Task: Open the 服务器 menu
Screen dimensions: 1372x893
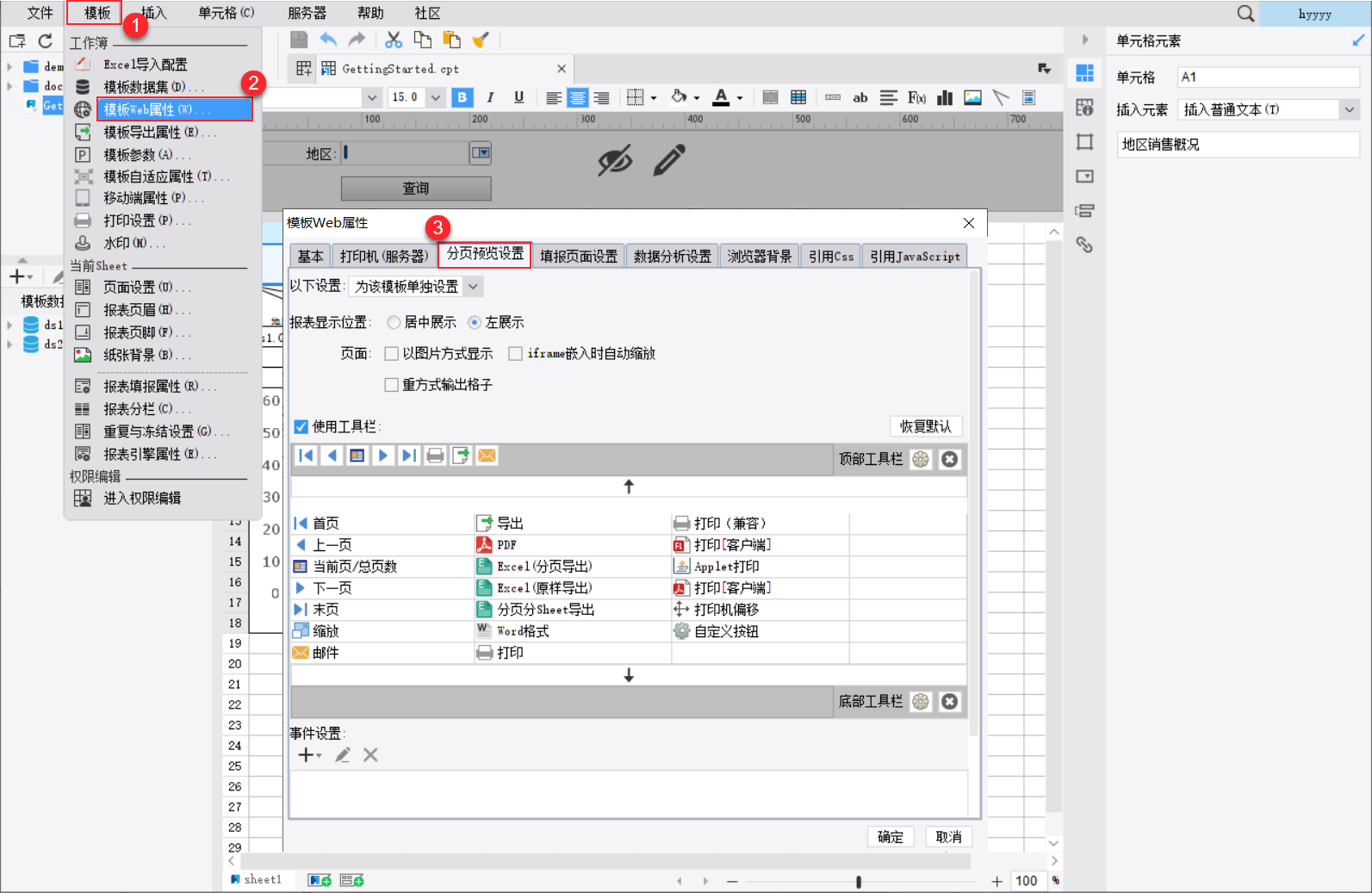Action: point(307,13)
